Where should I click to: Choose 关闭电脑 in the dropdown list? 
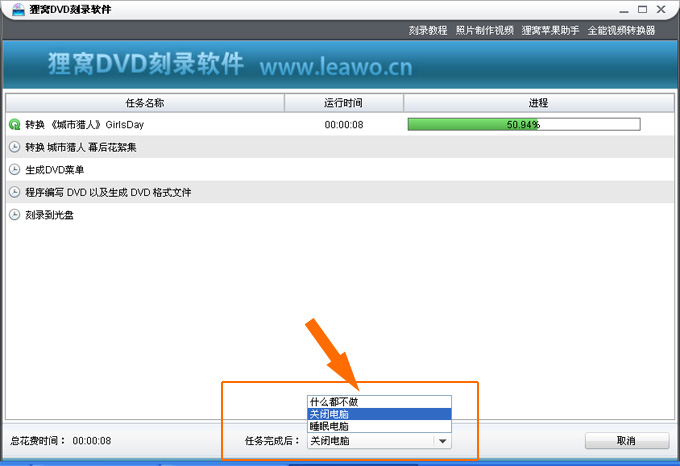379,414
